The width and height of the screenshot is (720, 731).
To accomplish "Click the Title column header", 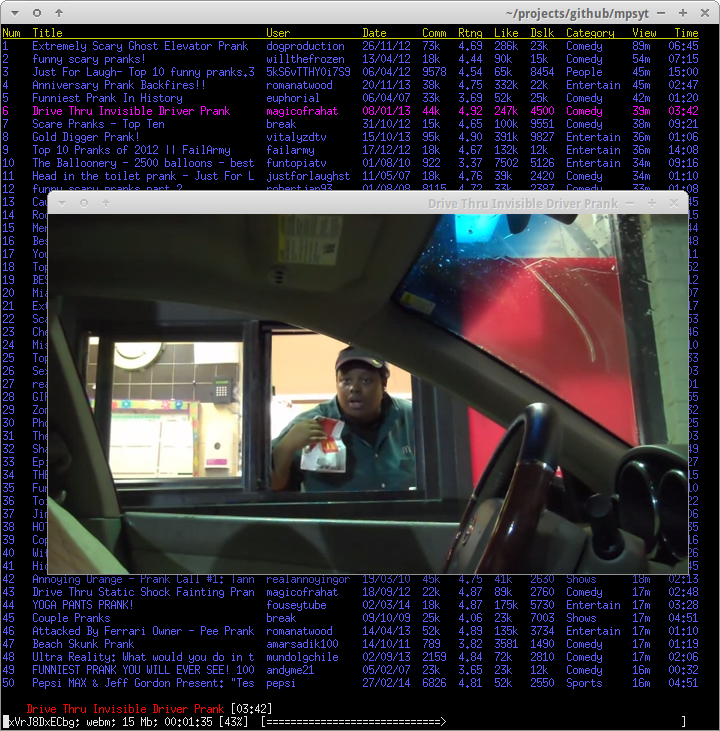I will click(x=47, y=33).
